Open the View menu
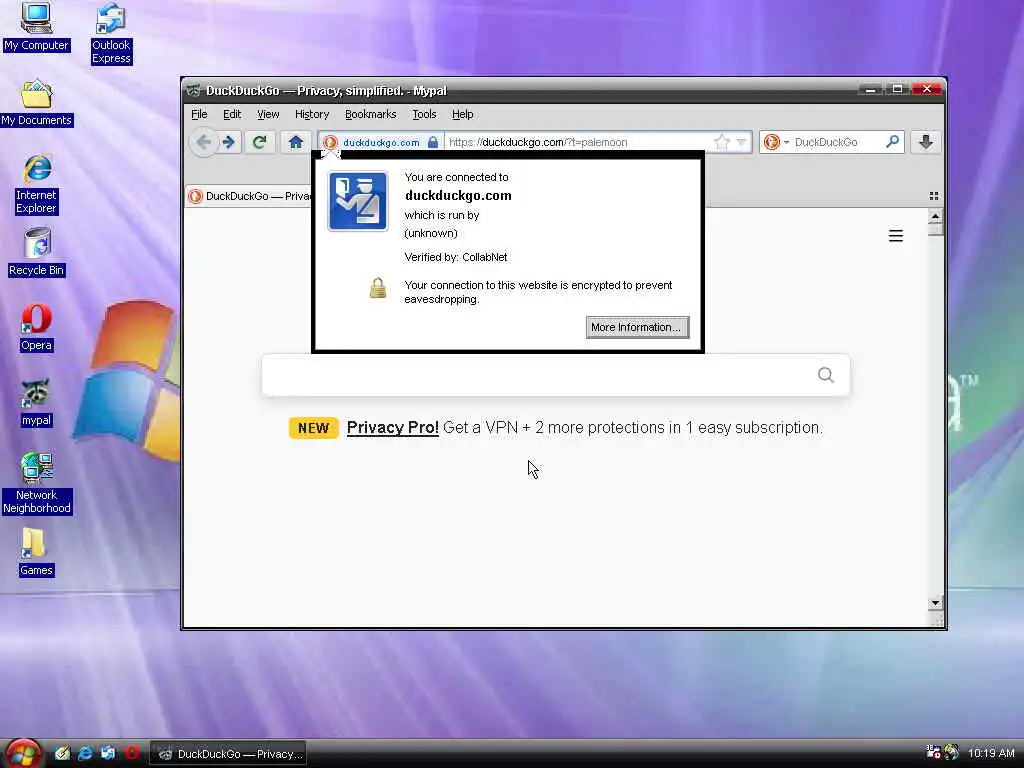This screenshot has height=768, width=1024. click(268, 114)
